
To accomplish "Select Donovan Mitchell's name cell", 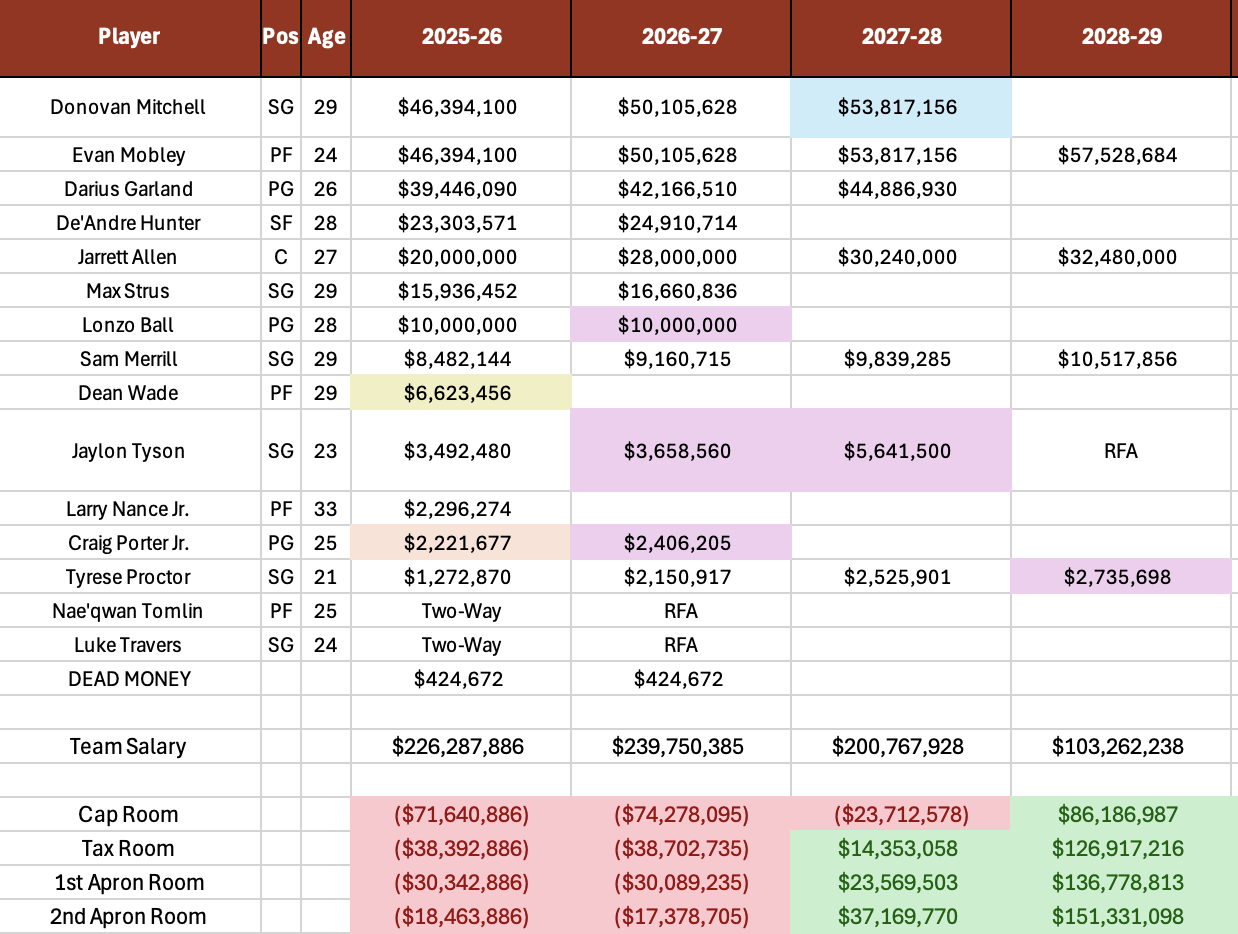I will [128, 107].
